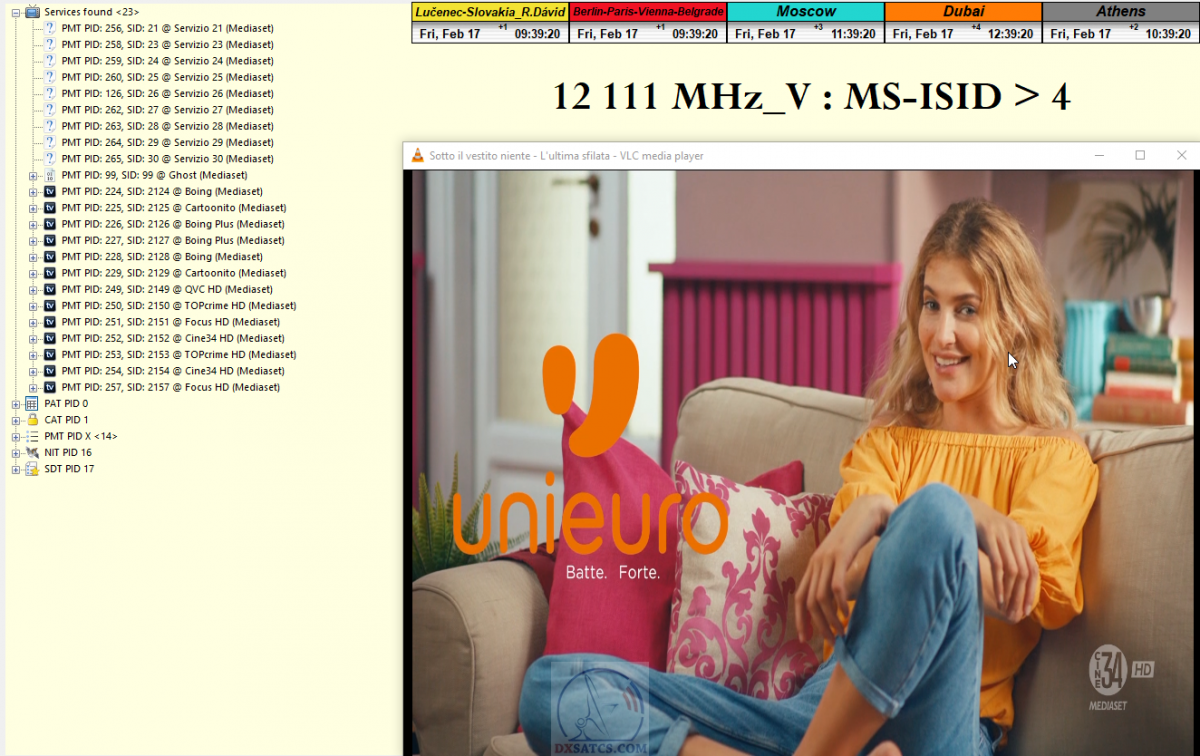Click the CAT PID 1 lock icon
This screenshot has width=1200, height=756.
point(32,420)
